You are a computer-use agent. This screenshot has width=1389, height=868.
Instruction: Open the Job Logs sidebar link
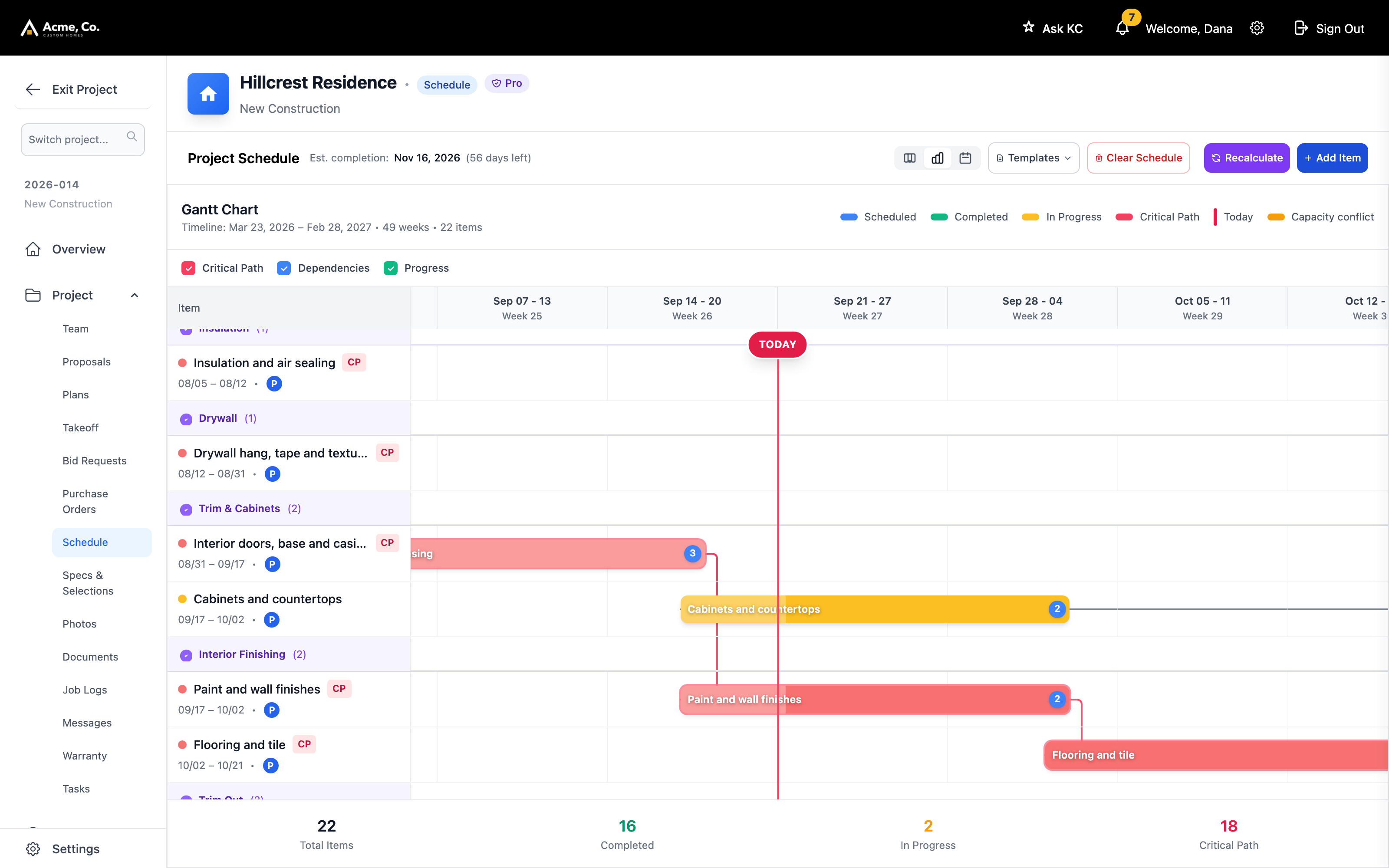point(85,690)
